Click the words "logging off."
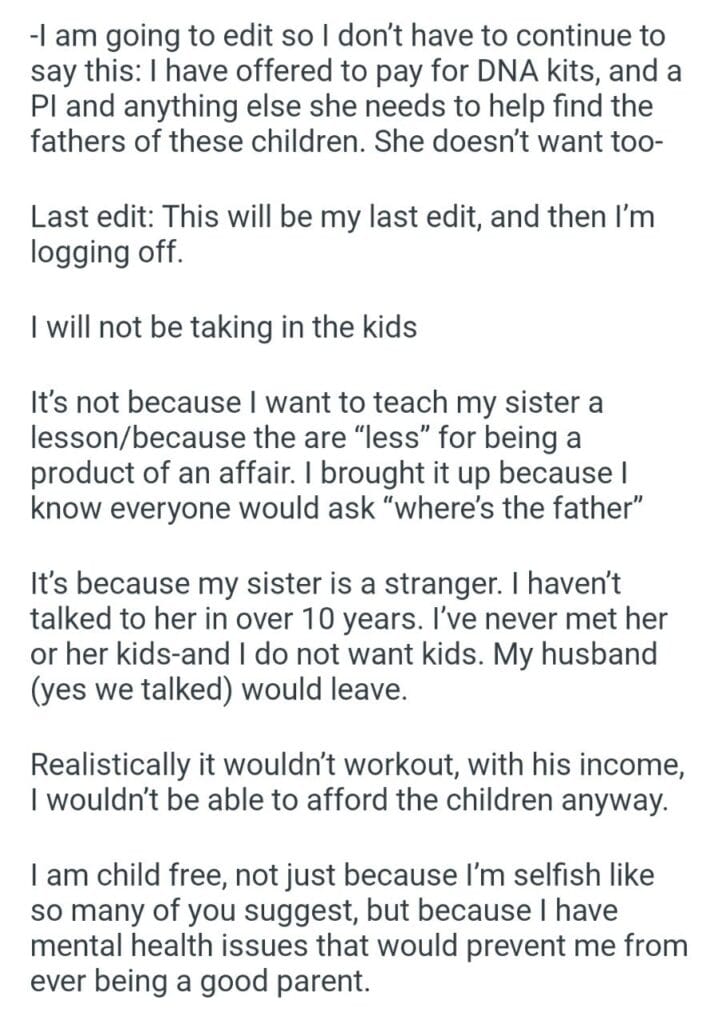 point(108,250)
